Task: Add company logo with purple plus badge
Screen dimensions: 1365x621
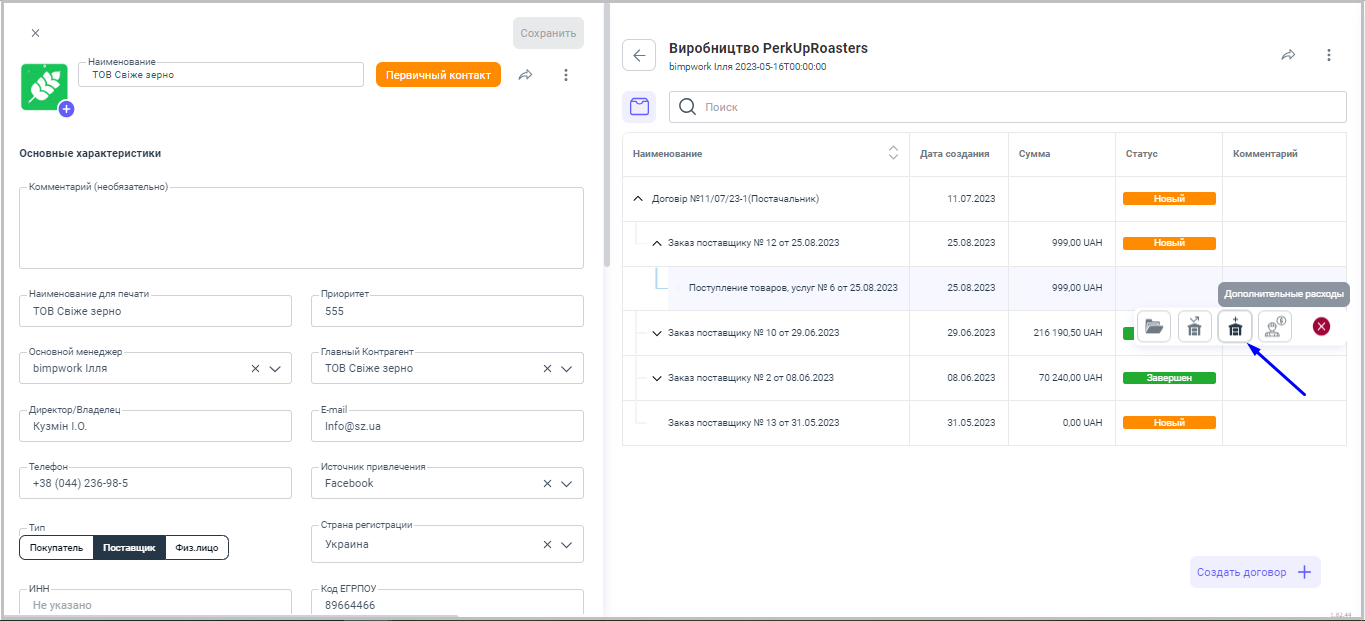Action: (66, 109)
